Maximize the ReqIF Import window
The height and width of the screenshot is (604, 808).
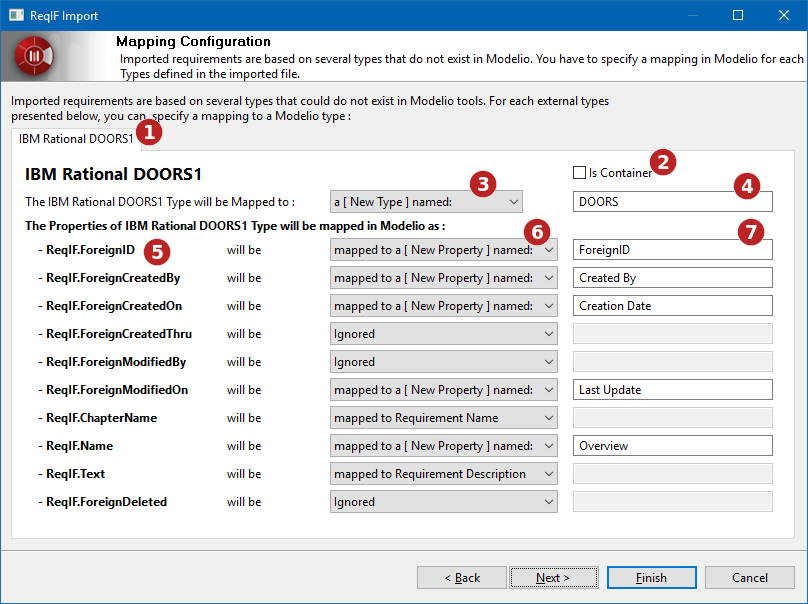(x=738, y=15)
